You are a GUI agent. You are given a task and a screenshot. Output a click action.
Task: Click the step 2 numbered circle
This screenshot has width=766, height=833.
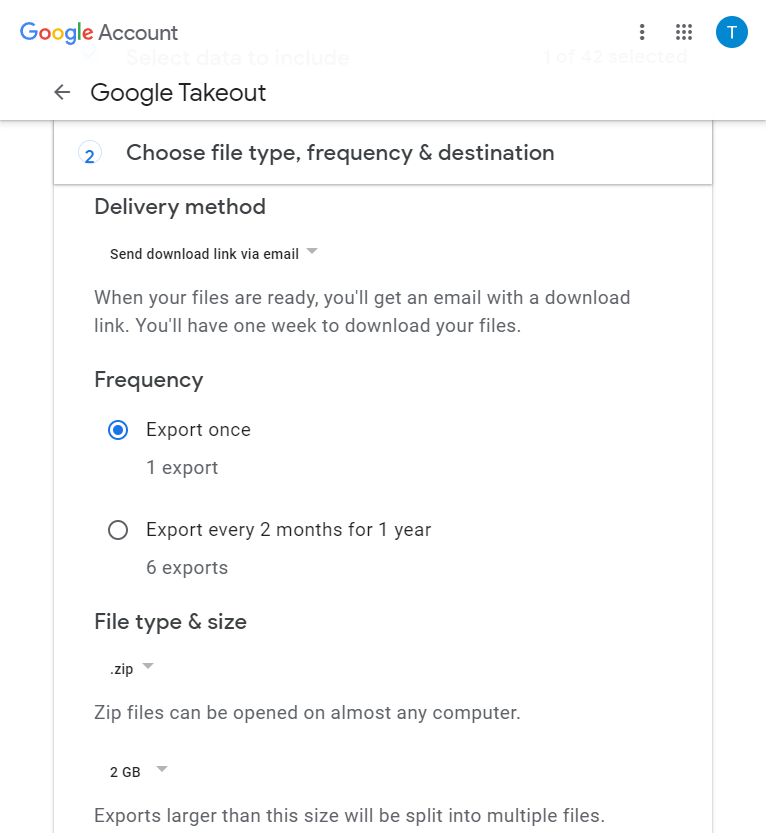point(89,153)
